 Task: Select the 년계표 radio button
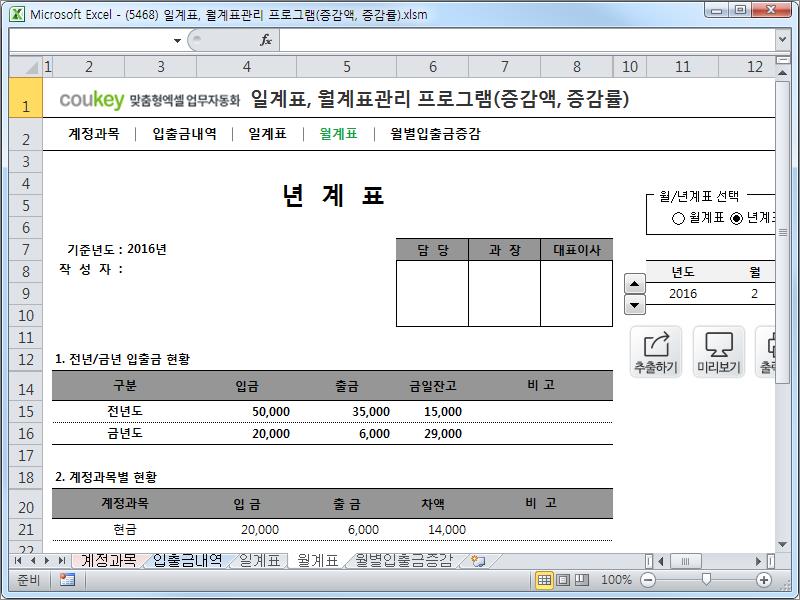coord(736,218)
